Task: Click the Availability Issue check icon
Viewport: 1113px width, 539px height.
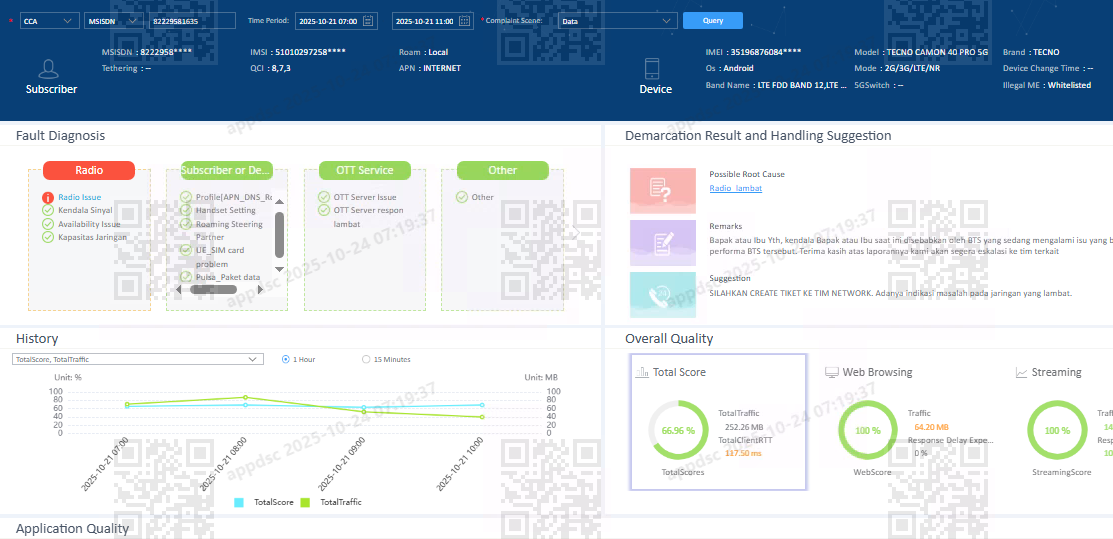Action: (48, 224)
